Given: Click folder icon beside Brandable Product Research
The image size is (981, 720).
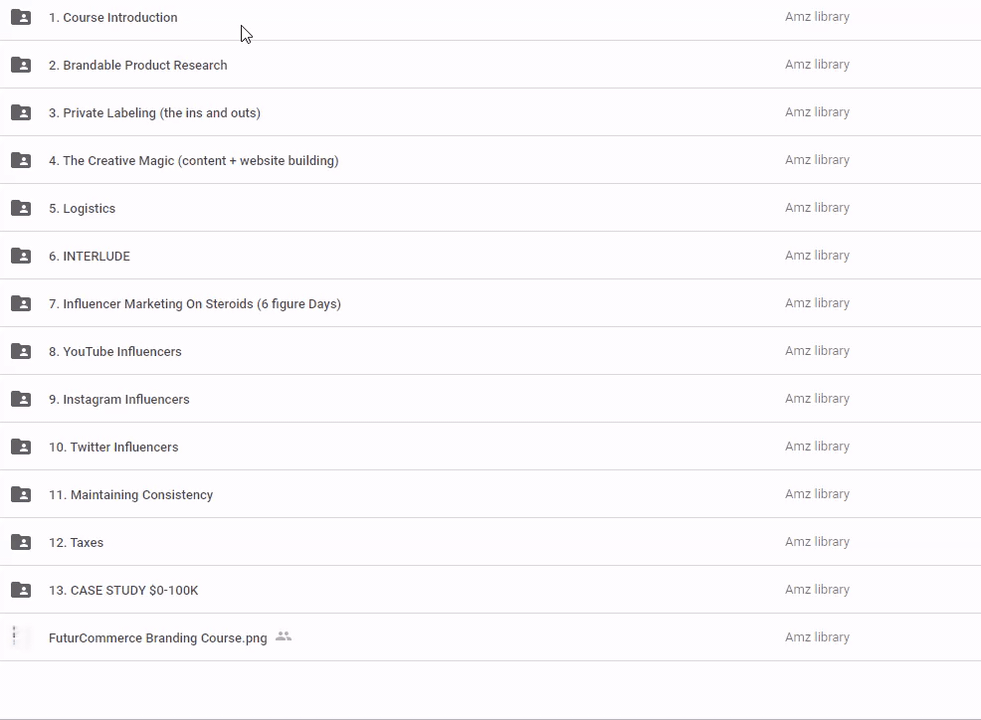Looking at the screenshot, I should pyautogui.click(x=21, y=65).
